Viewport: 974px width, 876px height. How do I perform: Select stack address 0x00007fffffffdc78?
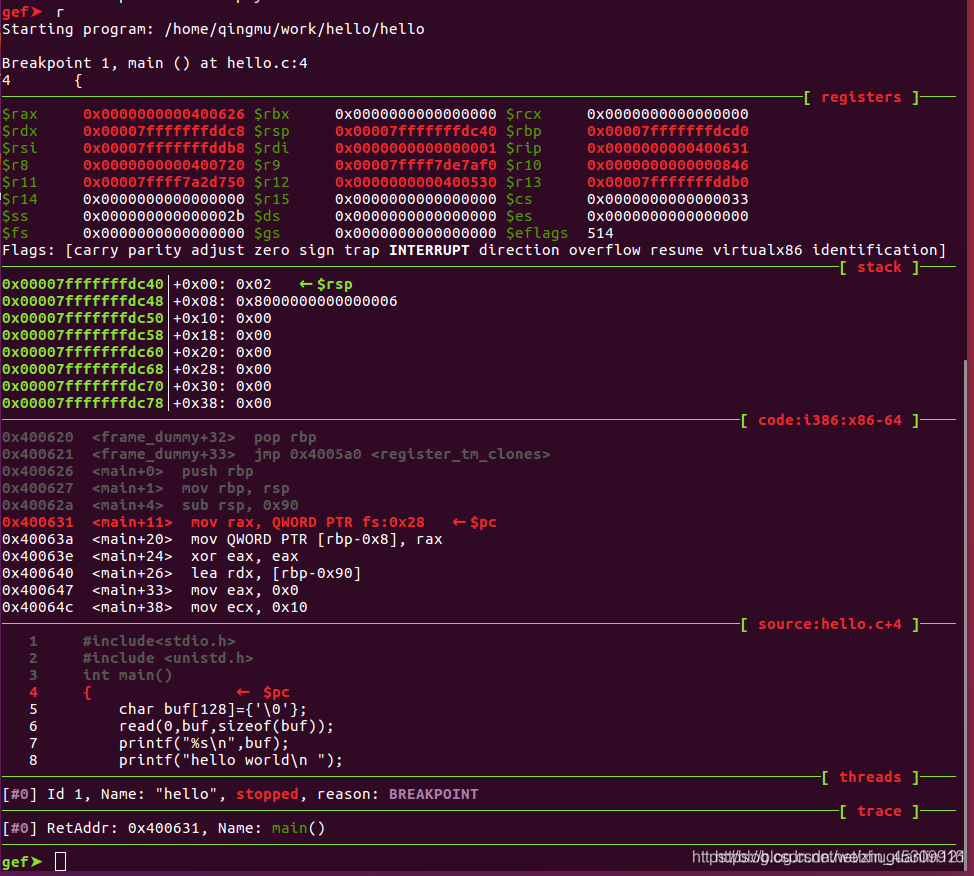(83, 403)
